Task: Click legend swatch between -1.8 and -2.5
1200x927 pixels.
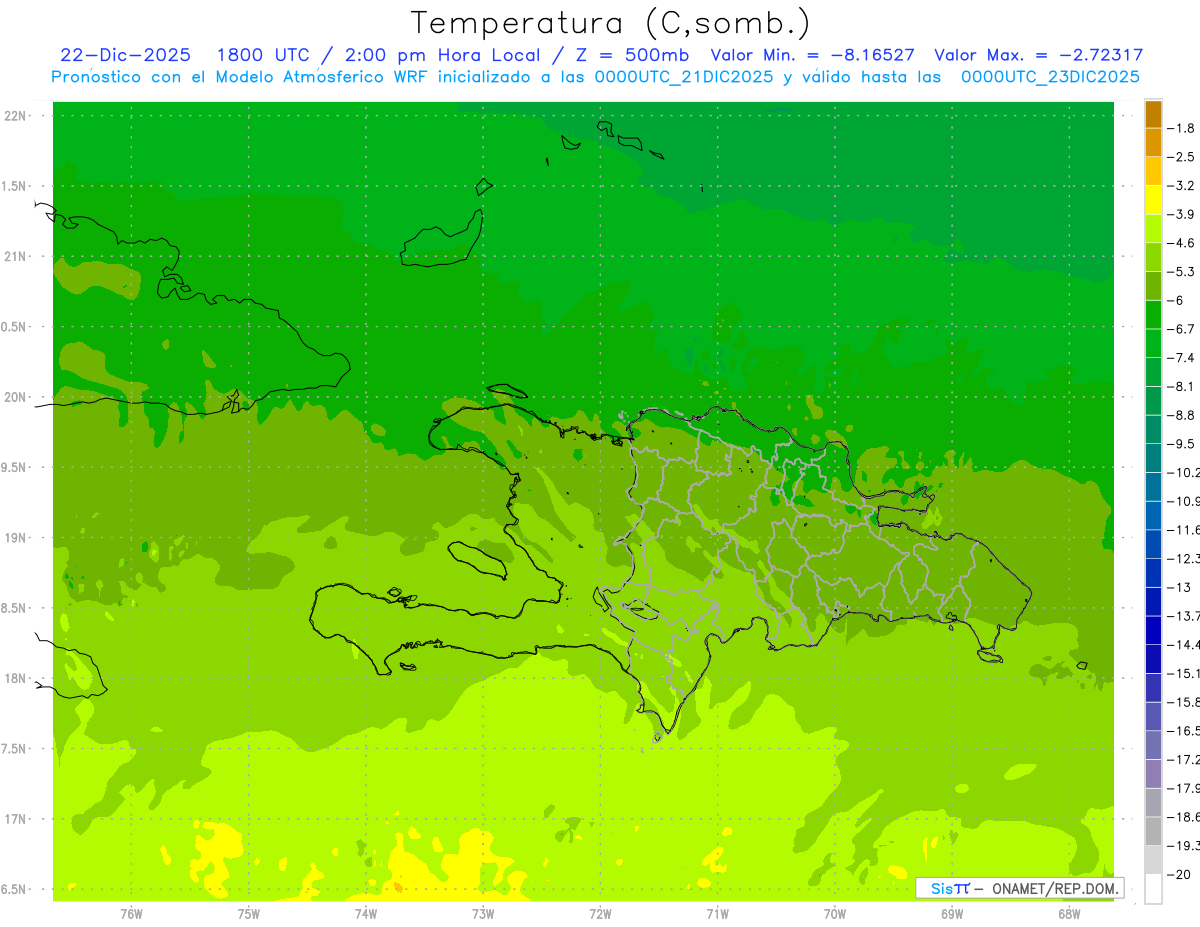Action: pos(1153,142)
